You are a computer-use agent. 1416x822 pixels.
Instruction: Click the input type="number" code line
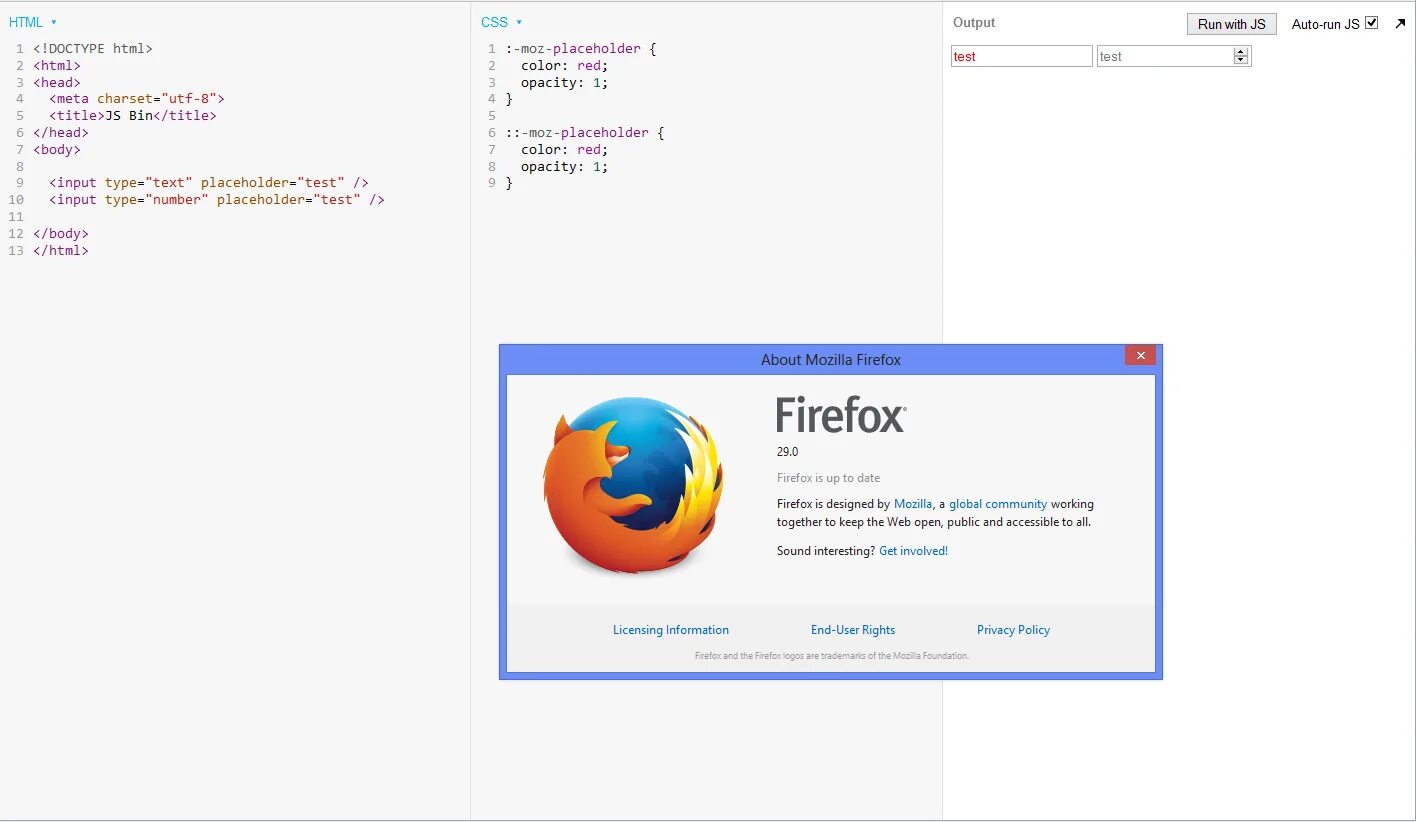(x=217, y=200)
